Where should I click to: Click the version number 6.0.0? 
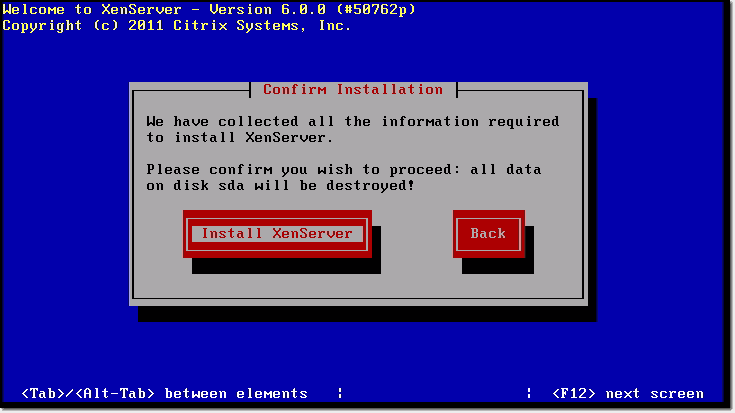point(303,9)
